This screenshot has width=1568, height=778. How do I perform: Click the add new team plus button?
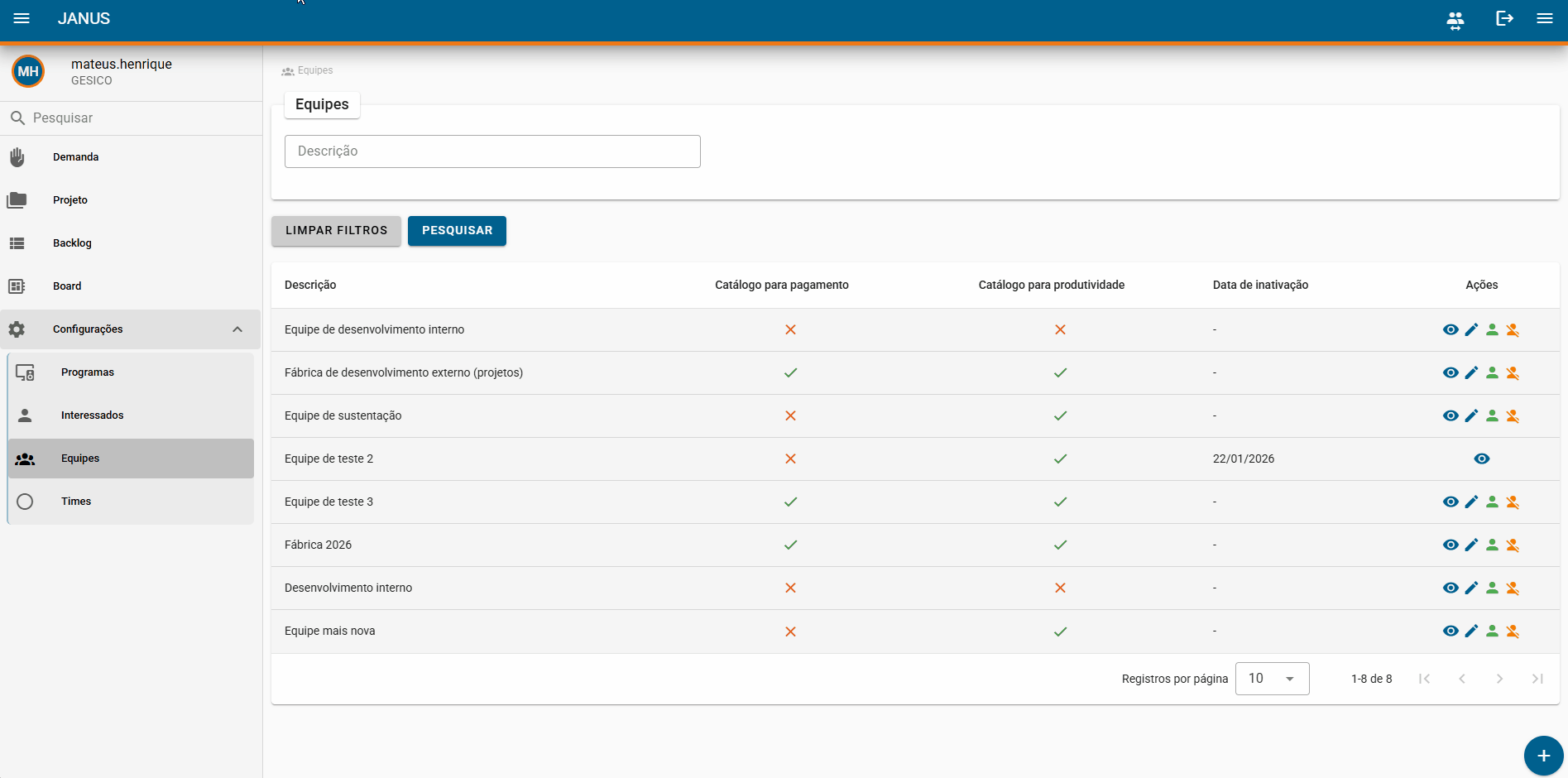pos(1543,756)
